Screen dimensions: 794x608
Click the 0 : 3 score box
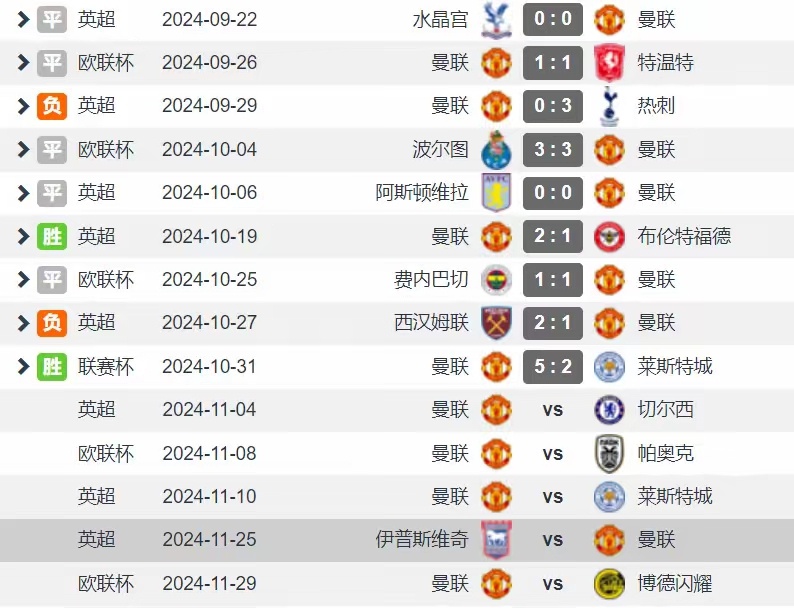click(553, 106)
